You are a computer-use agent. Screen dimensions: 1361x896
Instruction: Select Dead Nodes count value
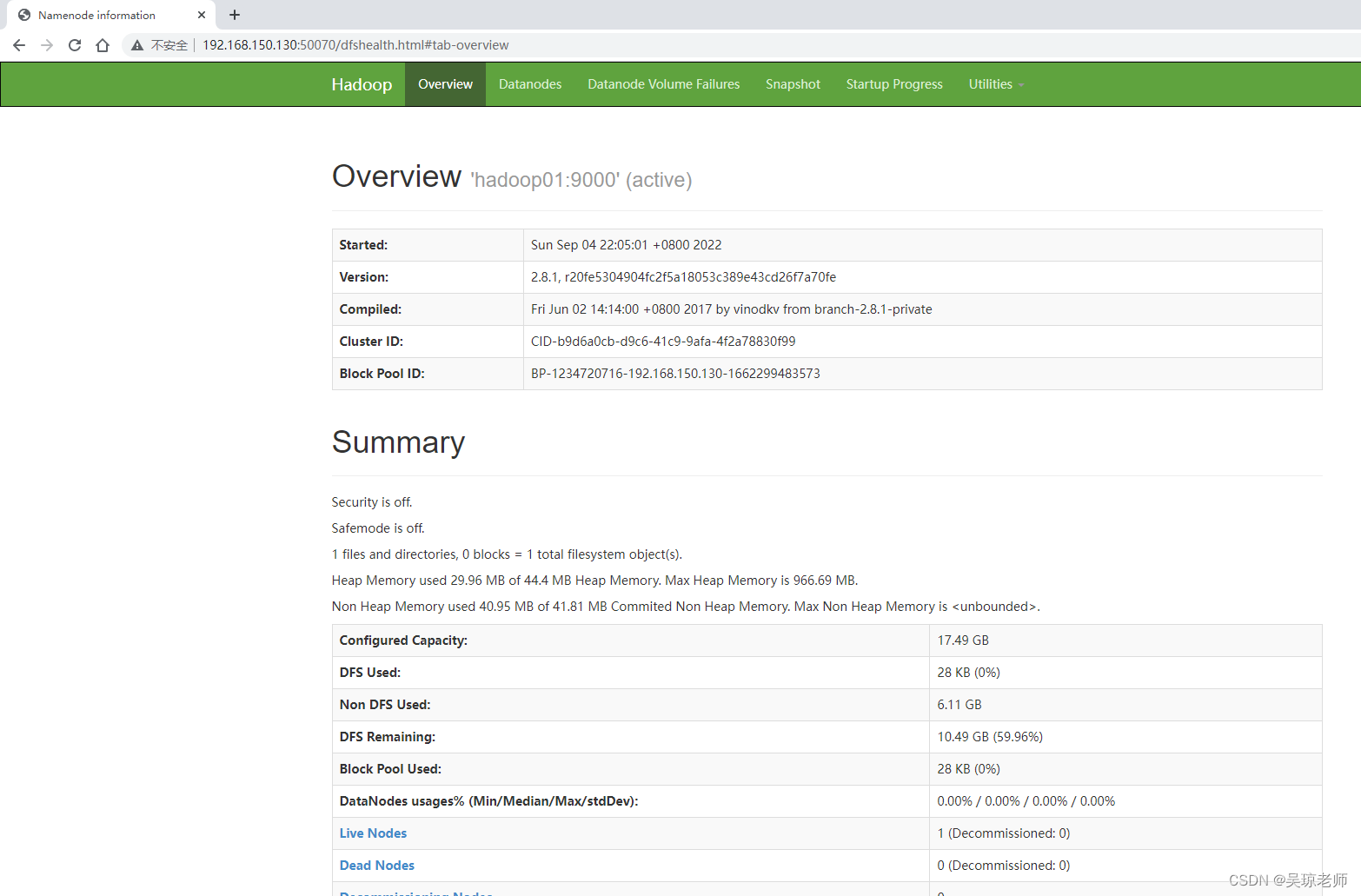1004,866
